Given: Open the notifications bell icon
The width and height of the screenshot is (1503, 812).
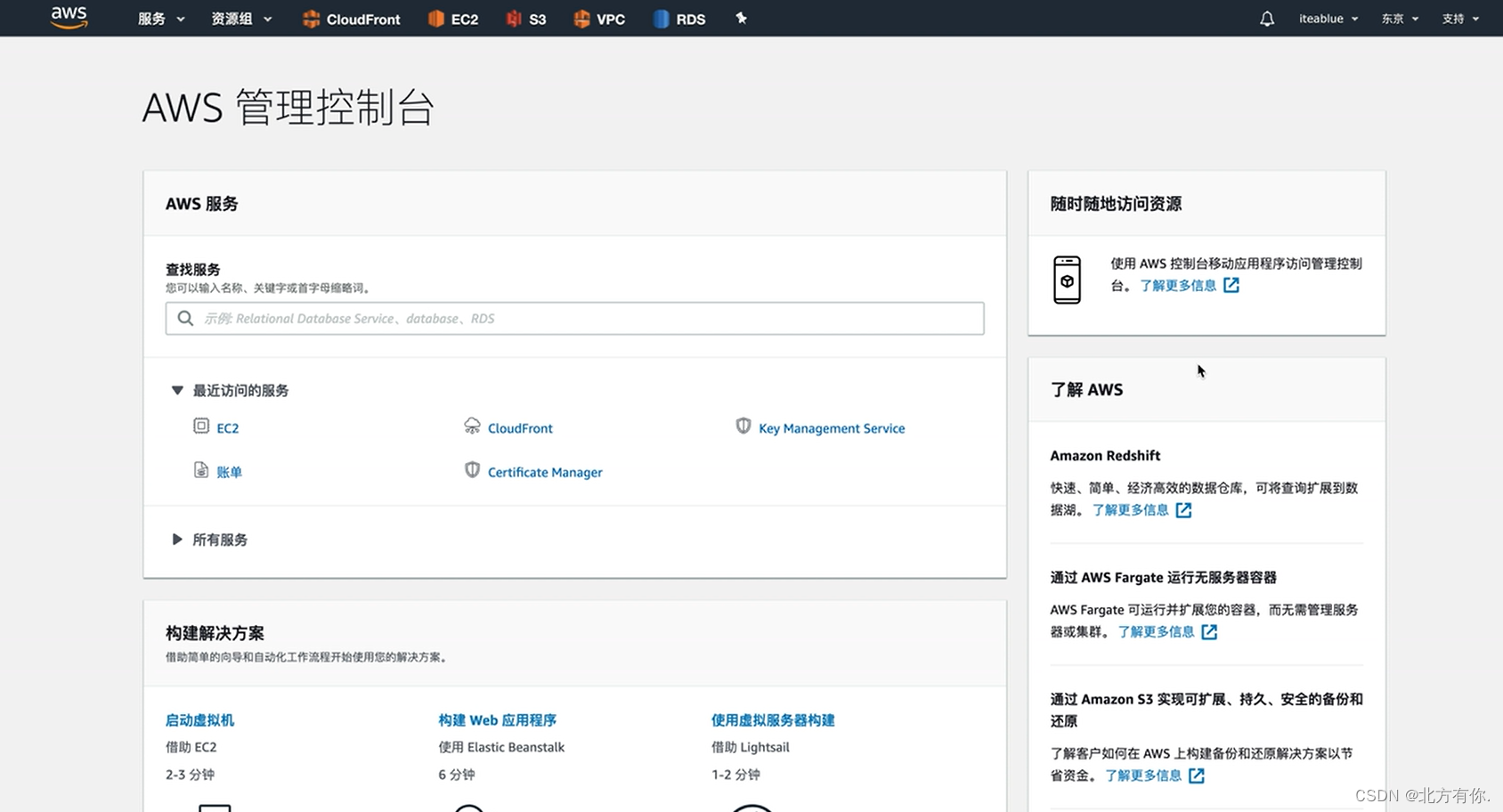Looking at the screenshot, I should (x=1267, y=19).
